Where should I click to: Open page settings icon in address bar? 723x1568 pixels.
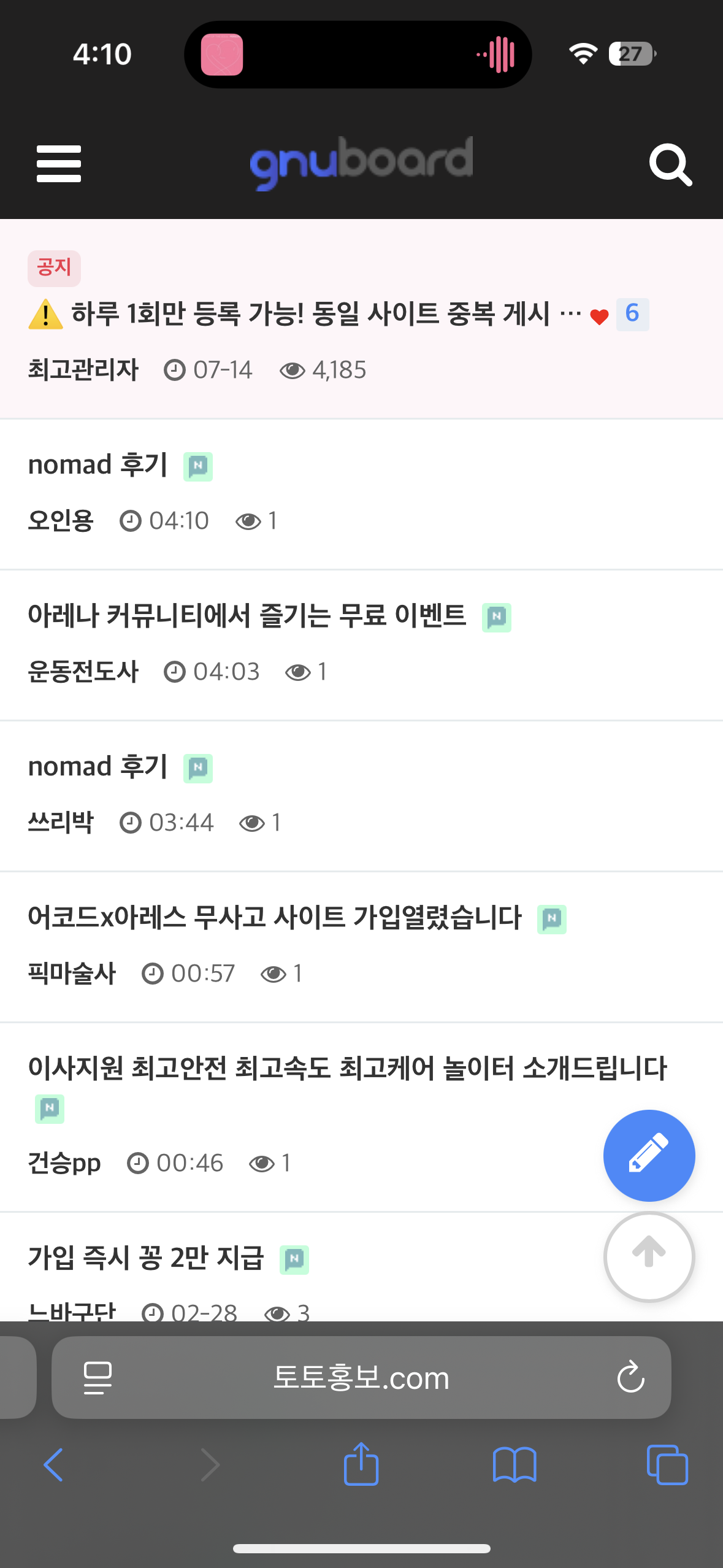(98, 1378)
